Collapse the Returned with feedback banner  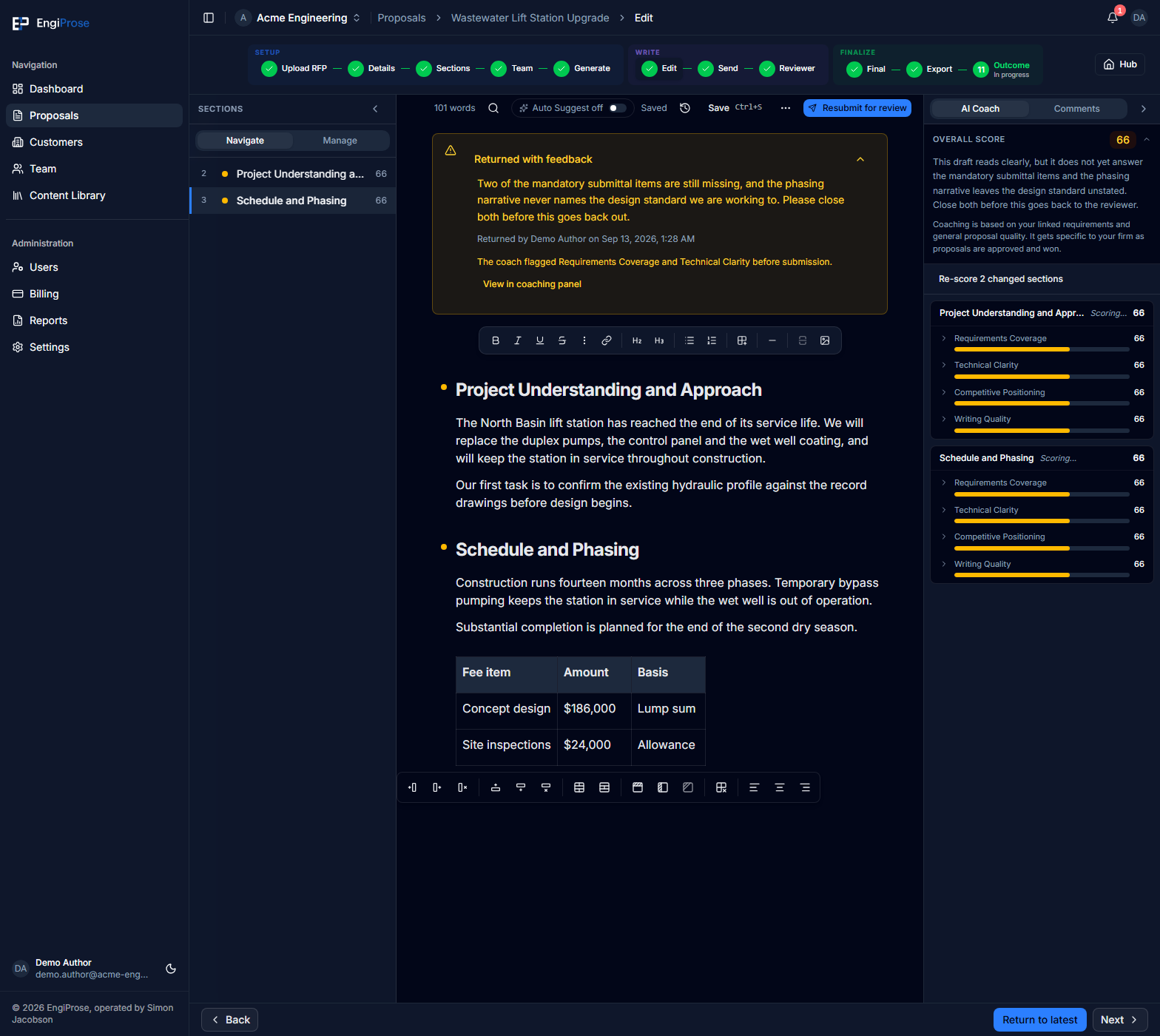coord(860,159)
